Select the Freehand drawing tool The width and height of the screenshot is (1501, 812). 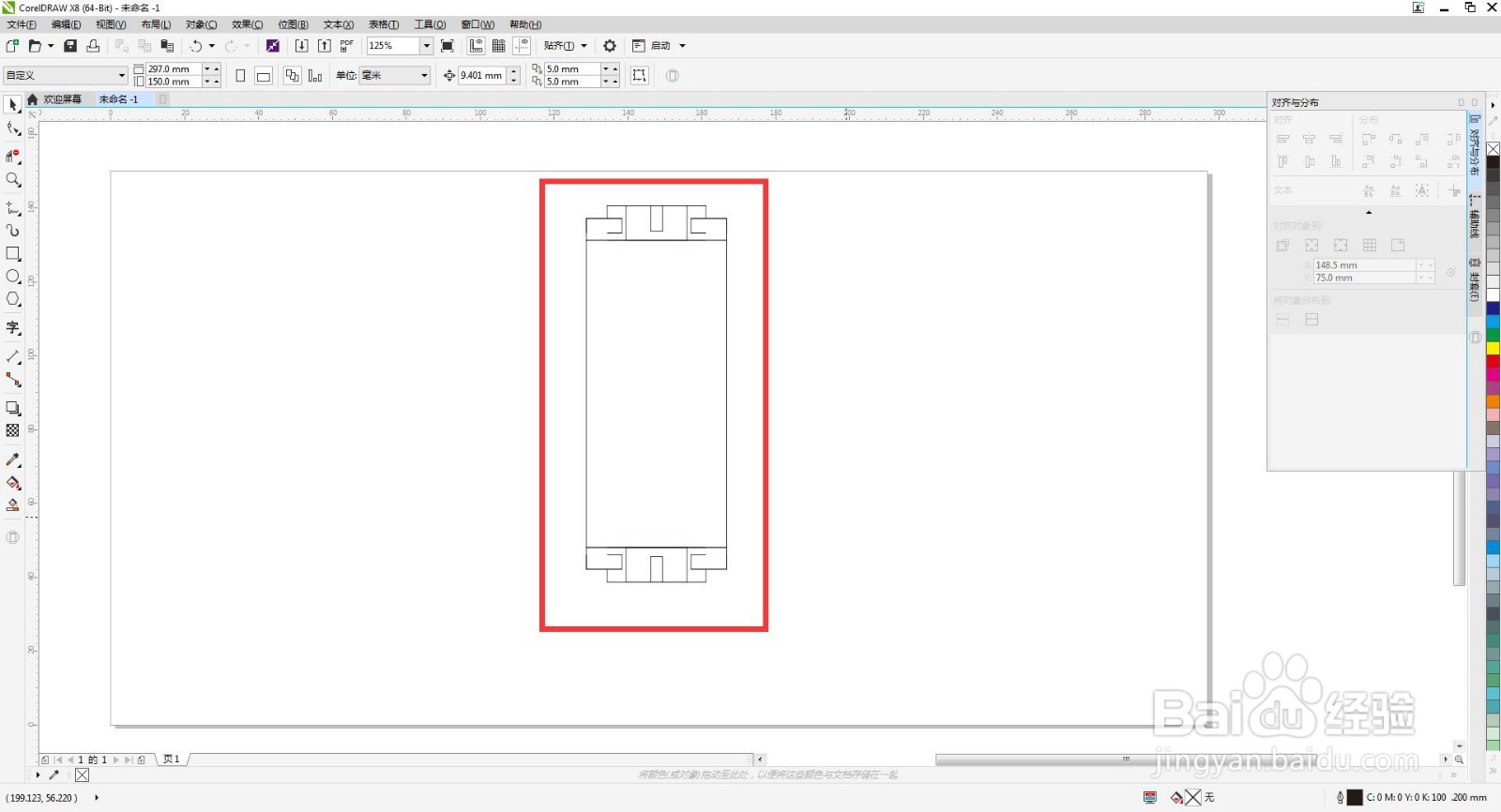(x=13, y=207)
